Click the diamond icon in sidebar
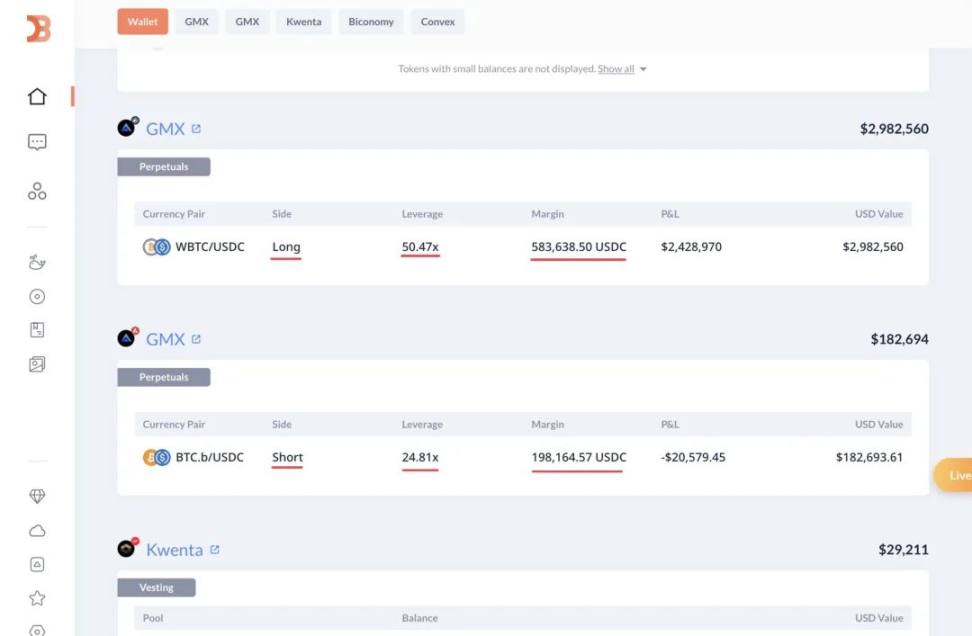This screenshot has height=636, width=972. click(x=37, y=497)
